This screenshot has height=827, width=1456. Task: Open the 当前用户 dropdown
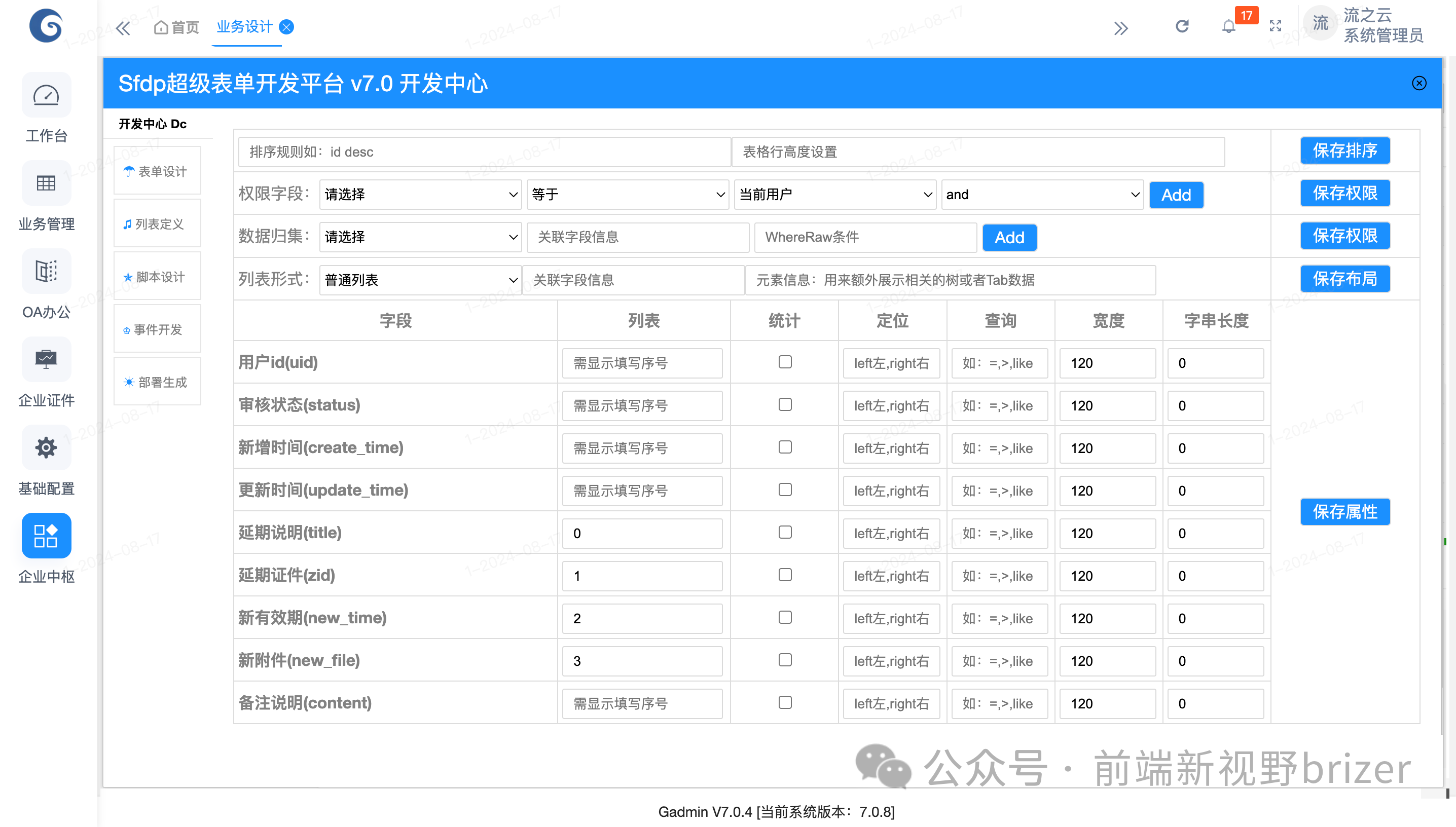pyautogui.click(x=834, y=195)
